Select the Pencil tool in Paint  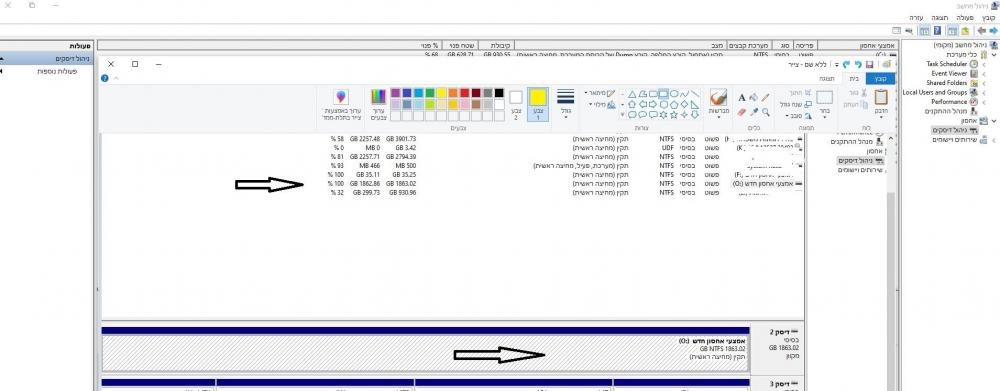[765, 98]
